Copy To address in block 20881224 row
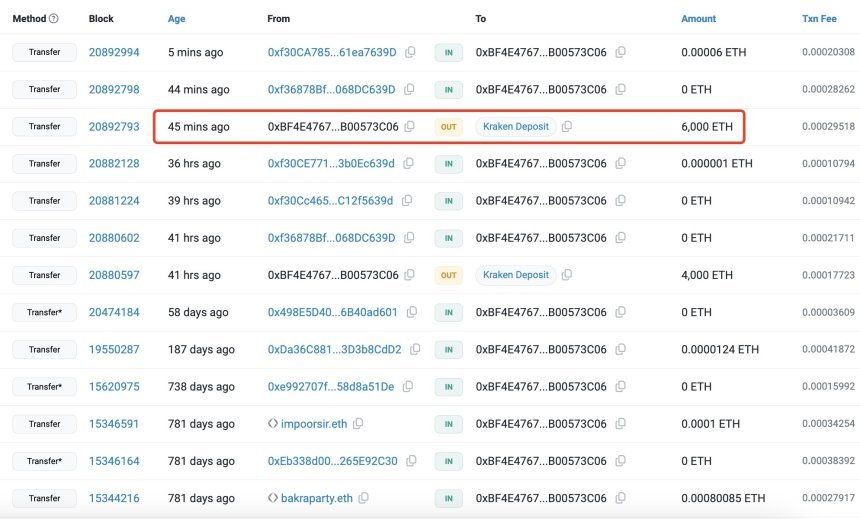The height and width of the screenshot is (519, 860). pos(620,201)
